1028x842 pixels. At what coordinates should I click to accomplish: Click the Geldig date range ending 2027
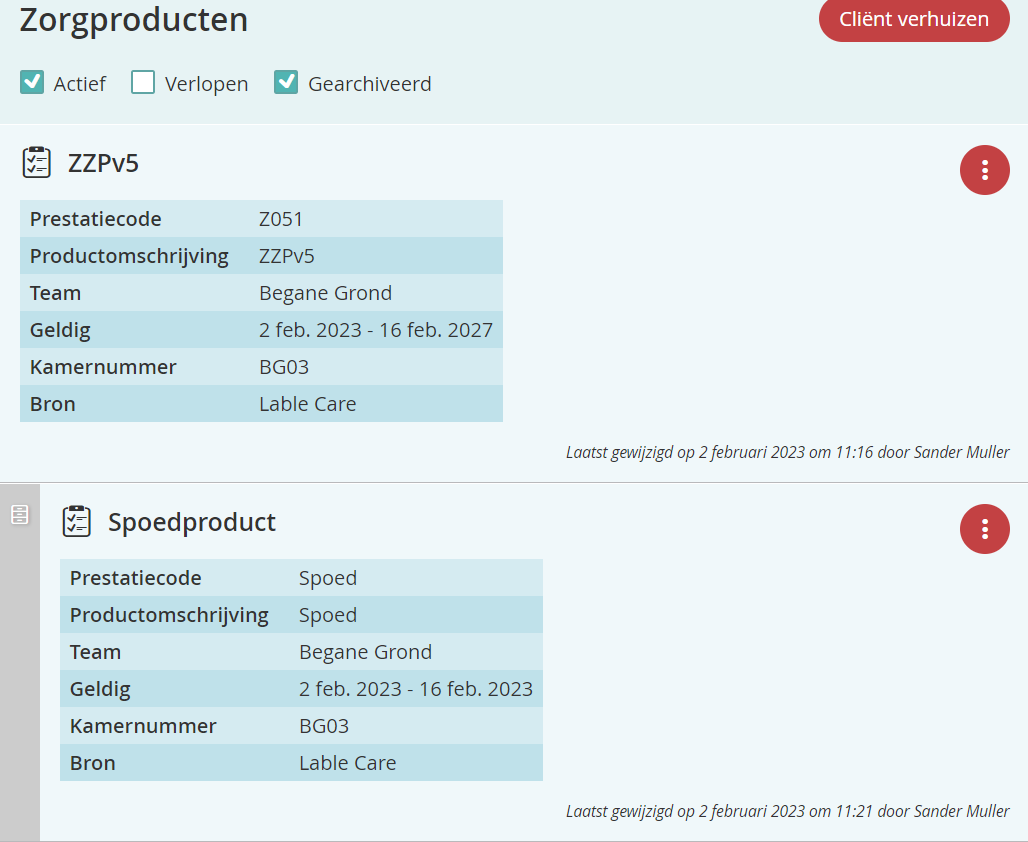(x=376, y=330)
